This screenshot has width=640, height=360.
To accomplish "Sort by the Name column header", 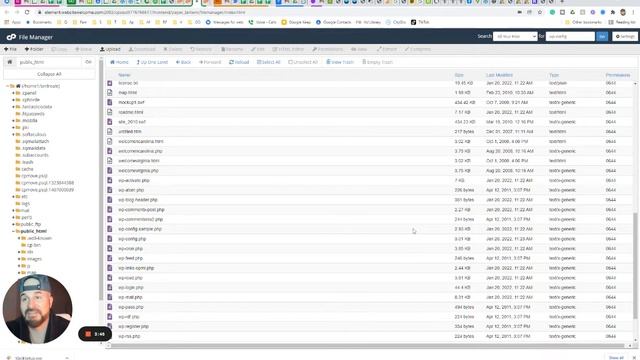I will click(x=124, y=75).
